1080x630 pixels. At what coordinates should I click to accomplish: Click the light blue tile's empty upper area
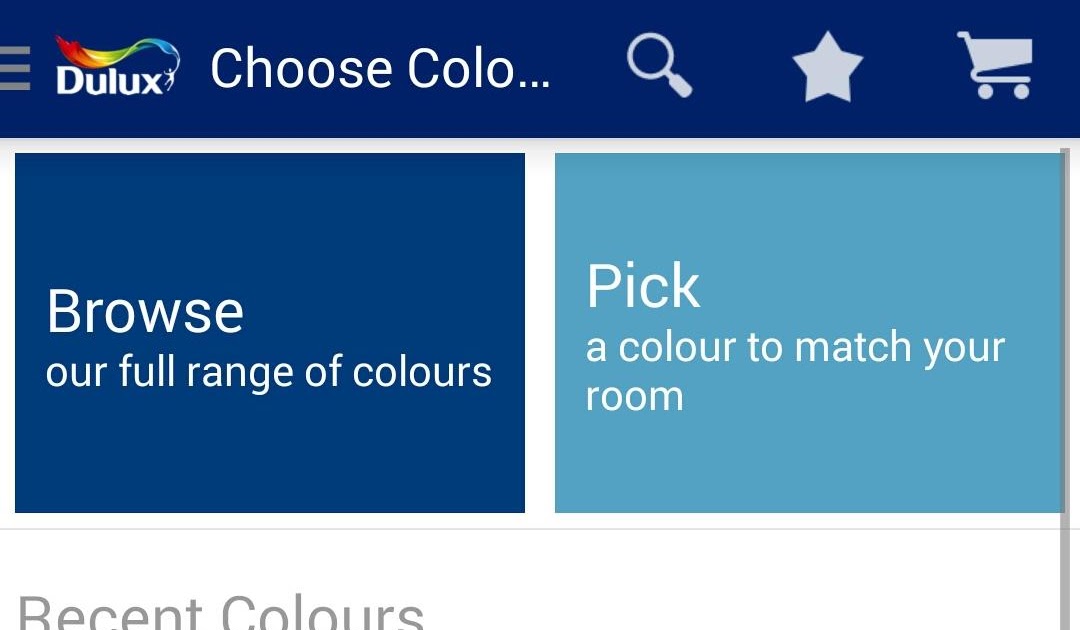click(x=808, y=200)
